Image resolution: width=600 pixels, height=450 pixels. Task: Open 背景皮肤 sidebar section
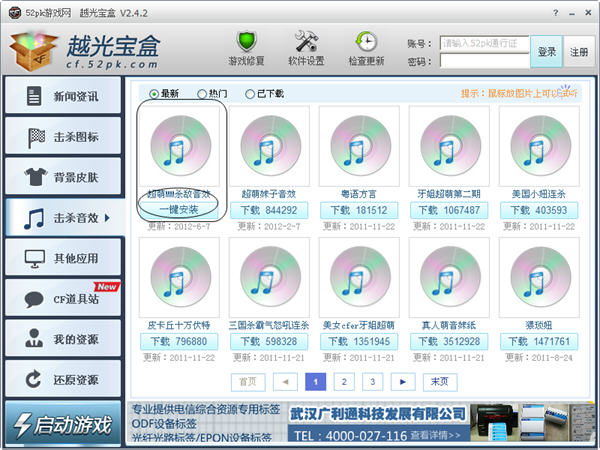[64, 177]
